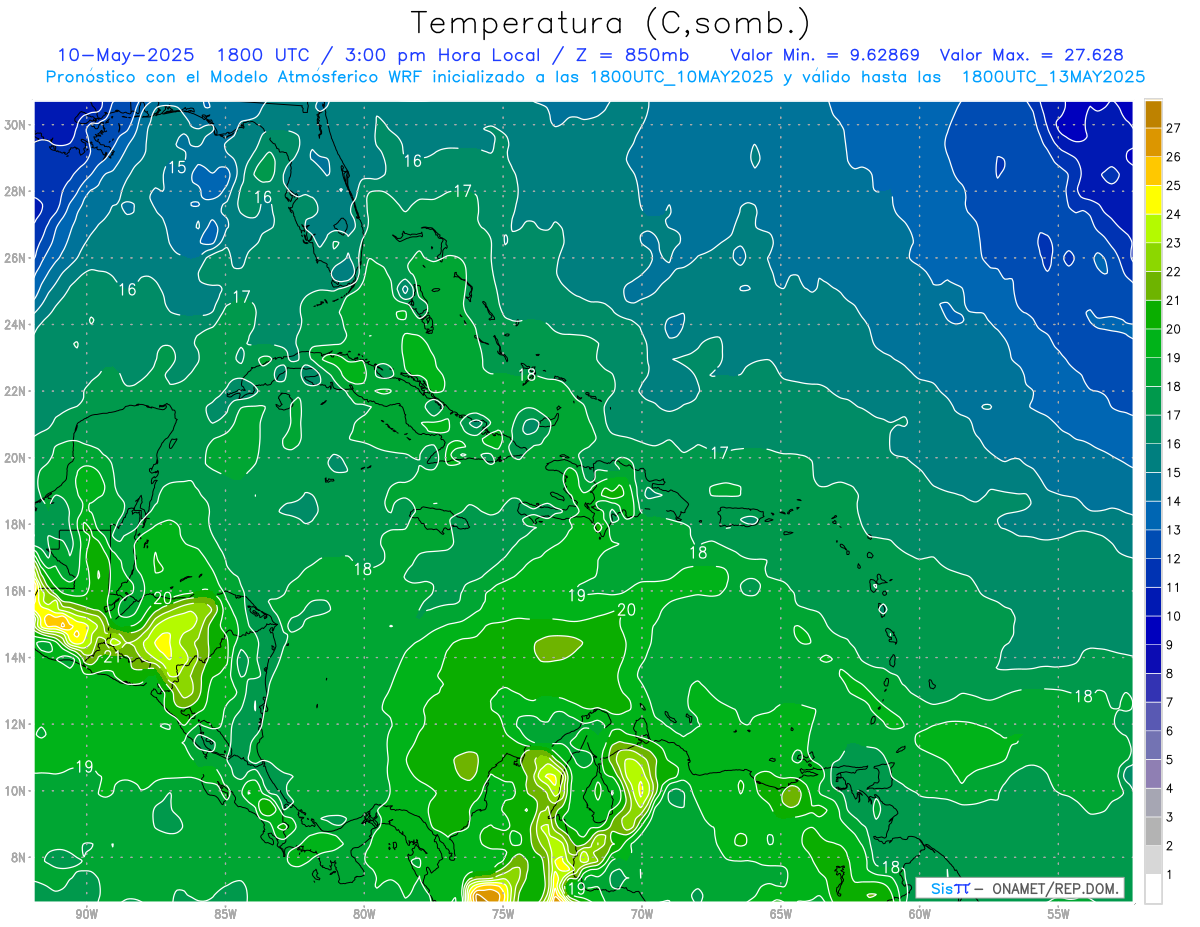Click the '11' value on the color scale
The height and width of the screenshot is (927, 1200).
[1173, 587]
